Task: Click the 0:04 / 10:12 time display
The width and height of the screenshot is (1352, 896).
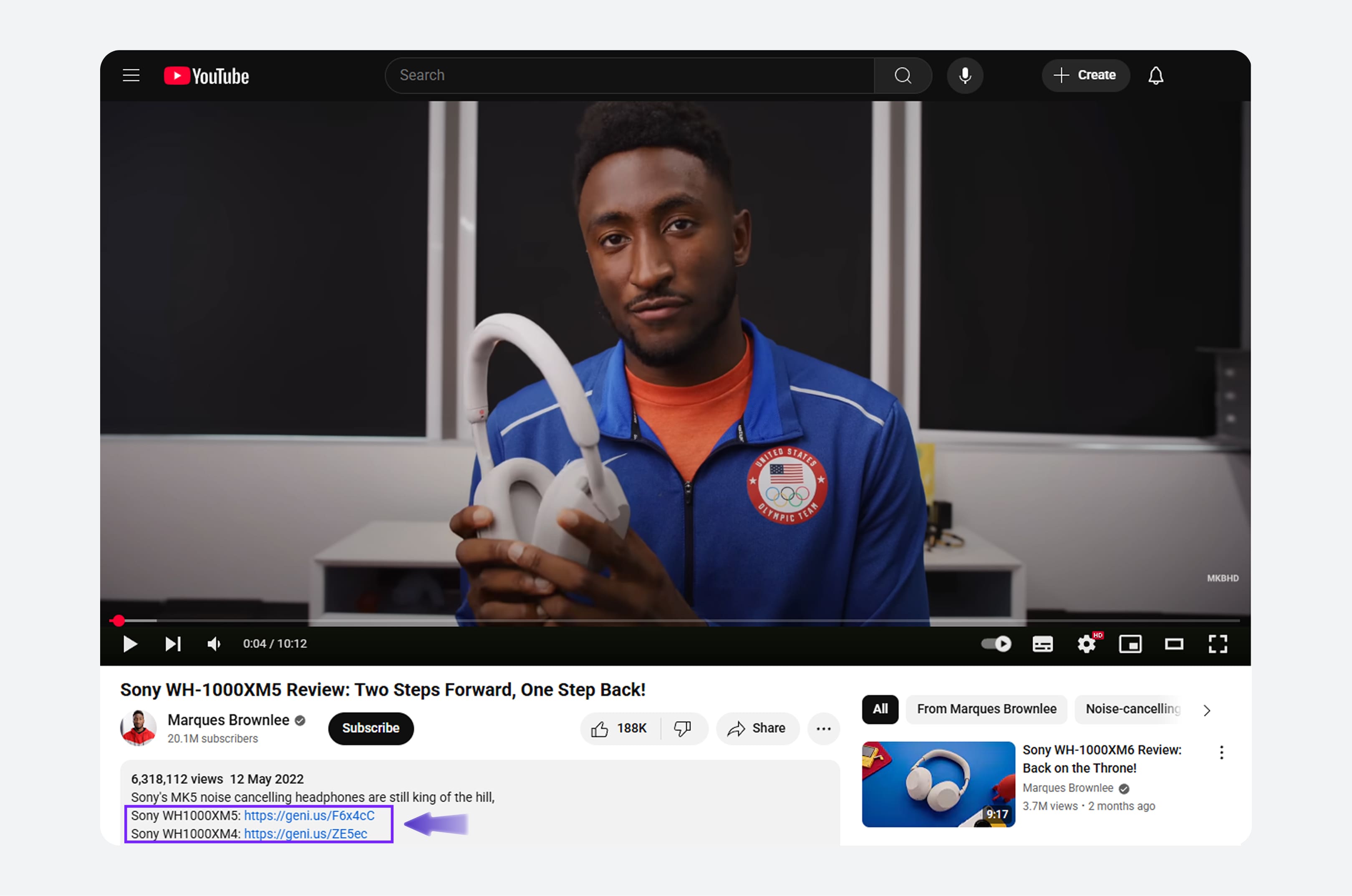Action: pyautogui.click(x=275, y=644)
